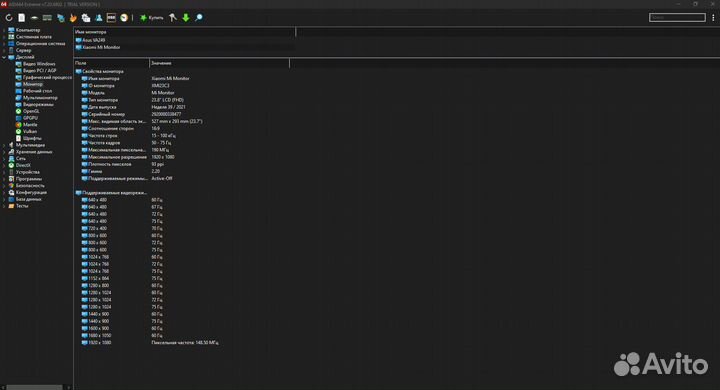Click the Шрифты fonts icon
Screen dimensions: 720x390
point(18,138)
